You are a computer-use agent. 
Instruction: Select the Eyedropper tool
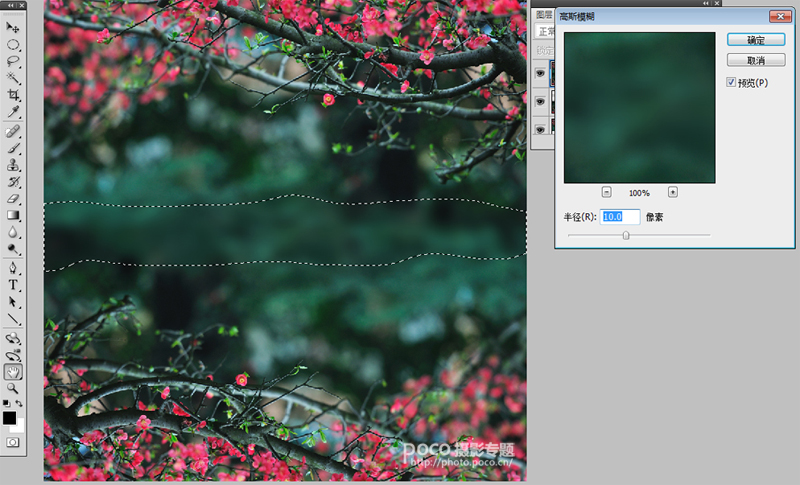point(13,111)
